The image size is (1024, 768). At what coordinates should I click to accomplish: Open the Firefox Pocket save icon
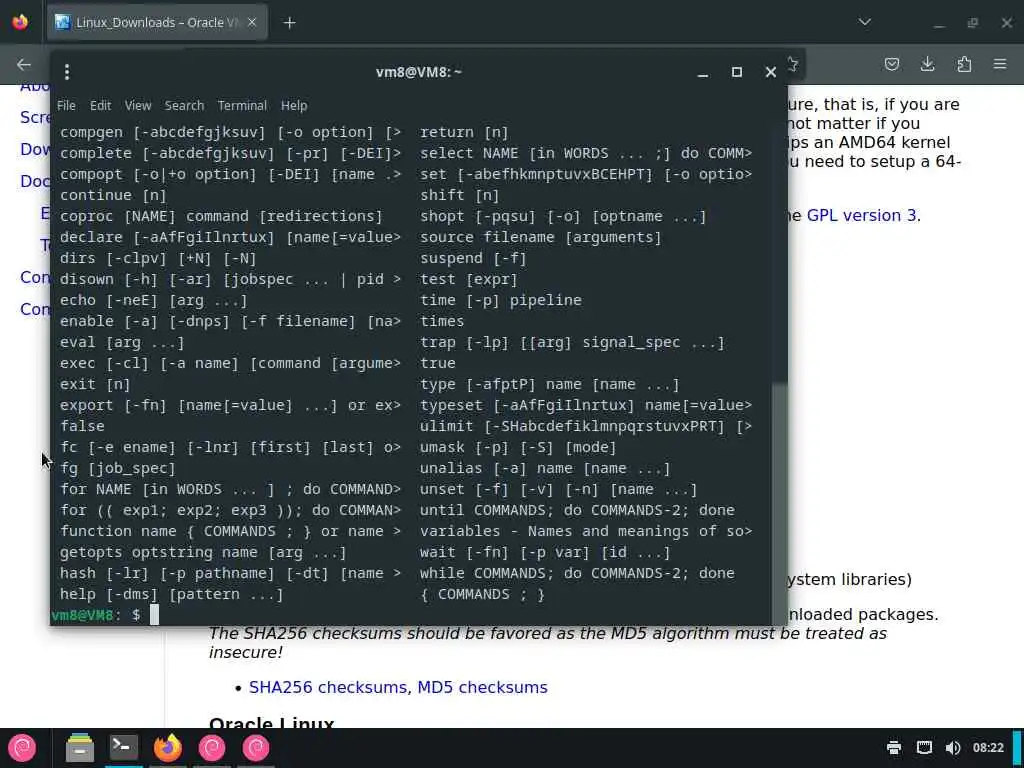pyautogui.click(x=891, y=64)
